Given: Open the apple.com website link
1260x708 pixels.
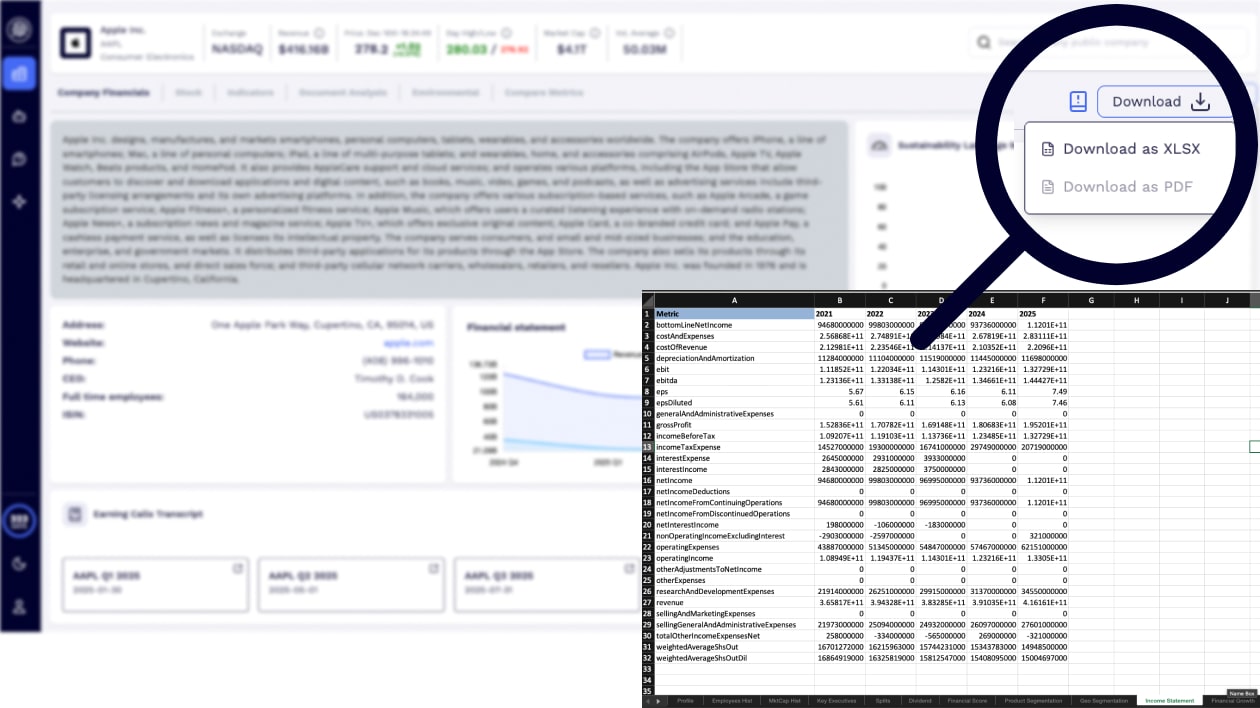Looking at the screenshot, I should pos(408,342).
